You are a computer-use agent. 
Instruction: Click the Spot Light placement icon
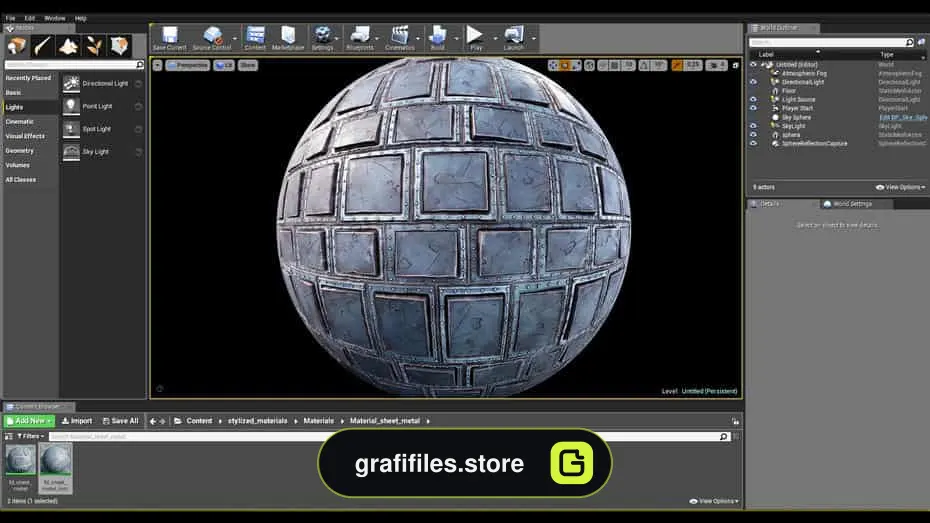coord(71,129)
